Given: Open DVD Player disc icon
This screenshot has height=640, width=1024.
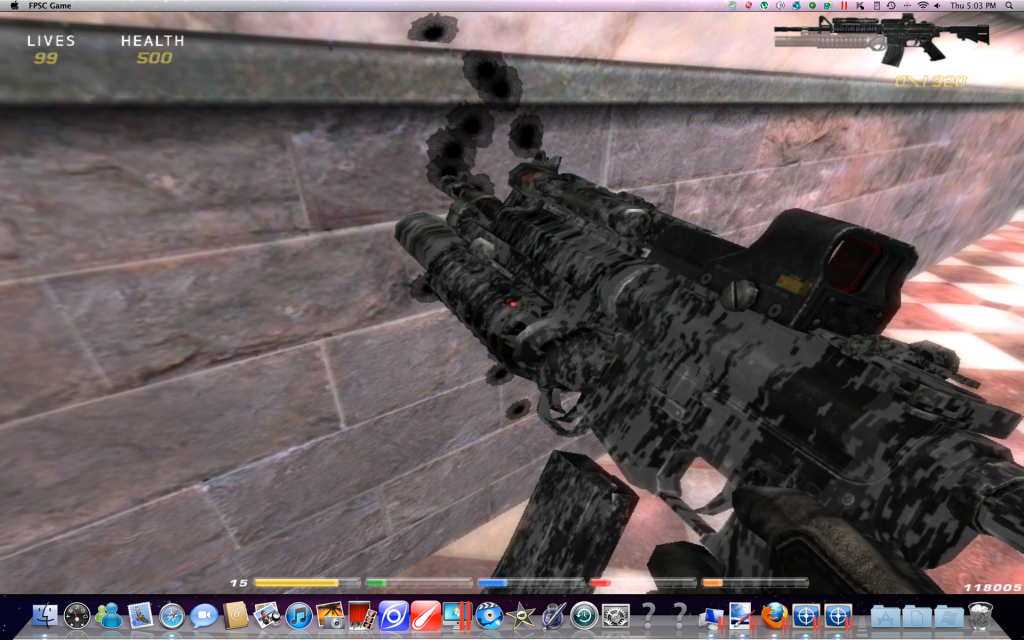Looking at the screenshot, I should coord(488,616).
